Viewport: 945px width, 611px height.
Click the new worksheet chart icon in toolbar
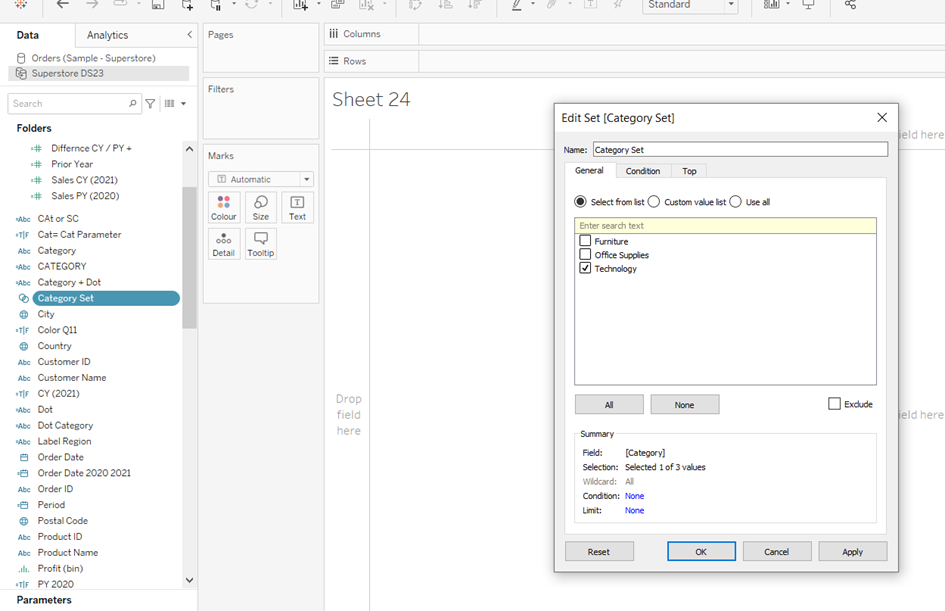(300, 5)
